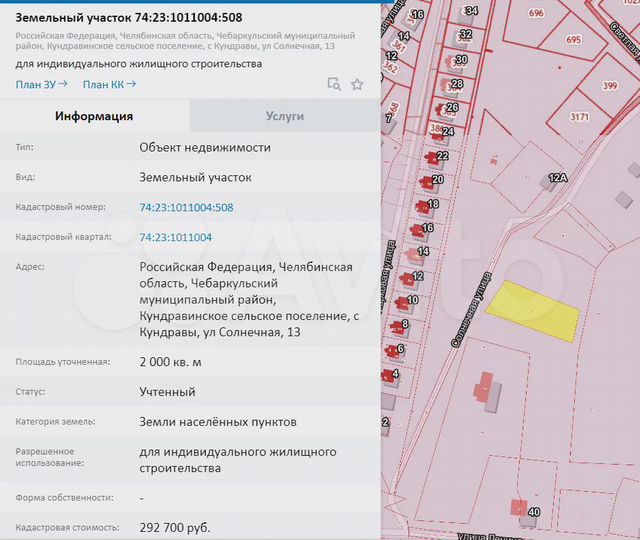Select parcel 399 on the map
Viewport: 640px width, 540px height.
[610, 87]
